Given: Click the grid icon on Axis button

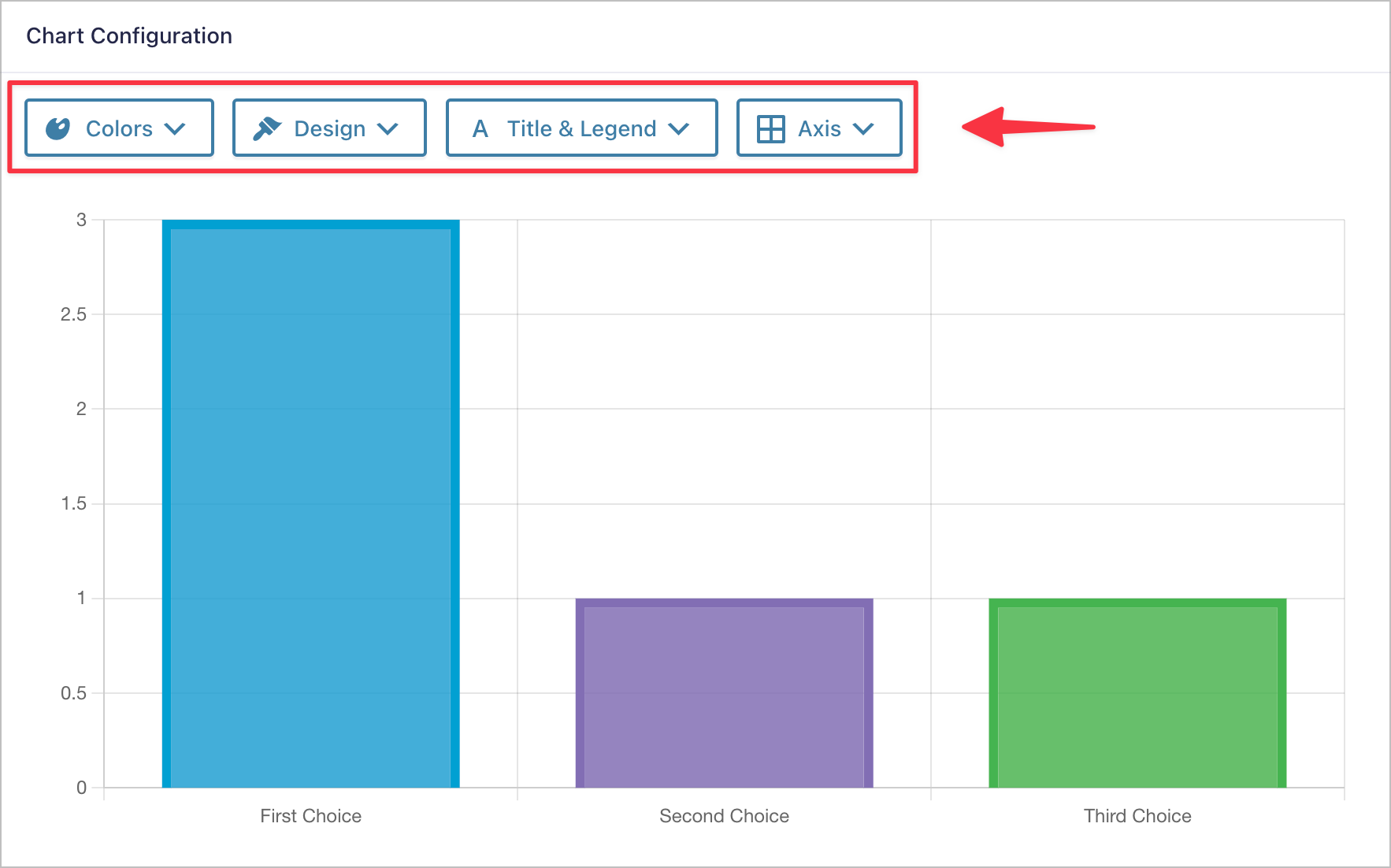Looking at the screenshot, I should pyautogui.click(x=770, y=128).
